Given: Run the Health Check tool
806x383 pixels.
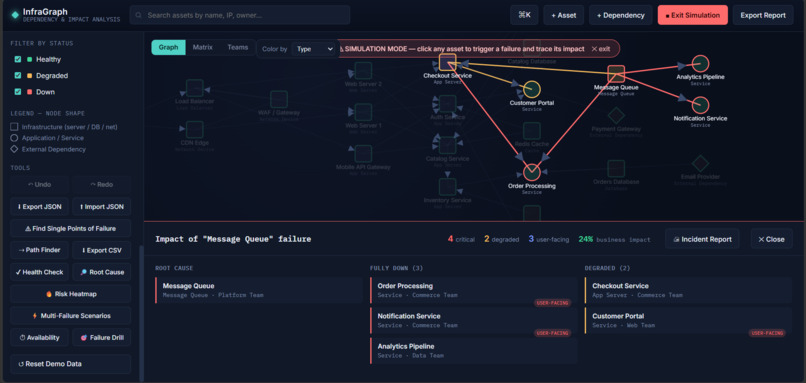Looking at the screenshot, I should click(39, 272).
